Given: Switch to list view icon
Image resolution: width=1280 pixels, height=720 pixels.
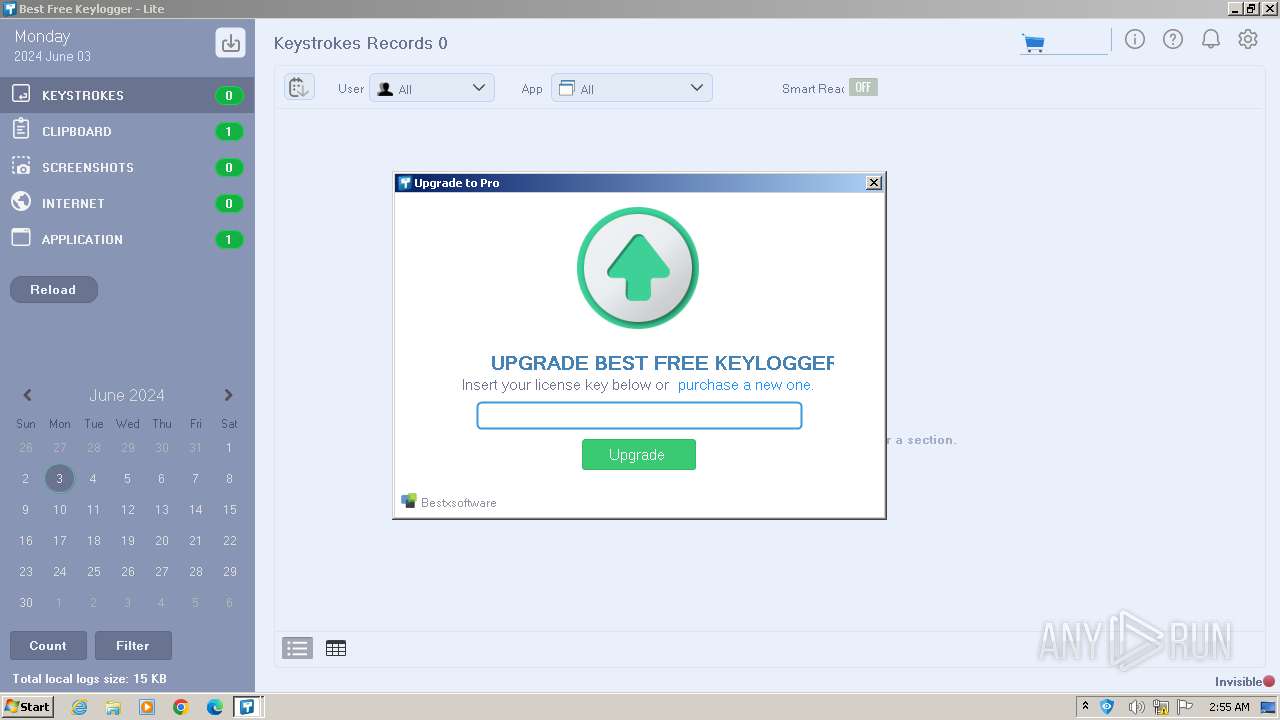Looking at the screenshot, I should pyautogui.click(x=297, y=648).
